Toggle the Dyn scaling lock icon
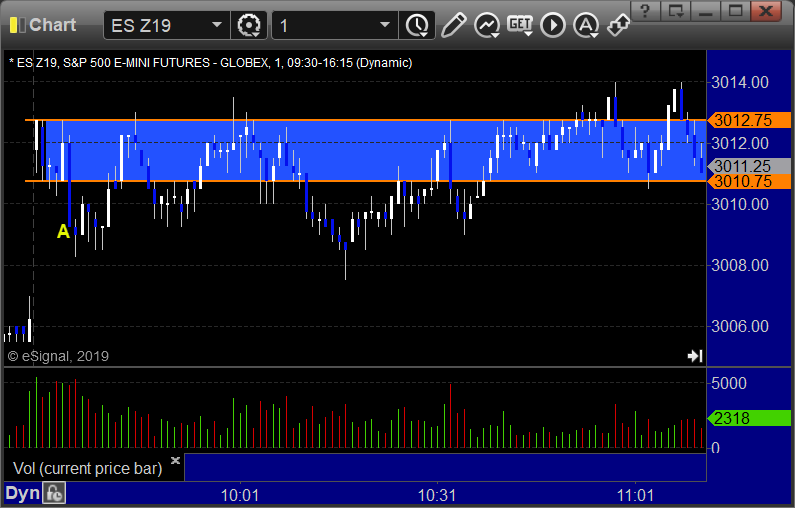795x508 pixels. 54,493
